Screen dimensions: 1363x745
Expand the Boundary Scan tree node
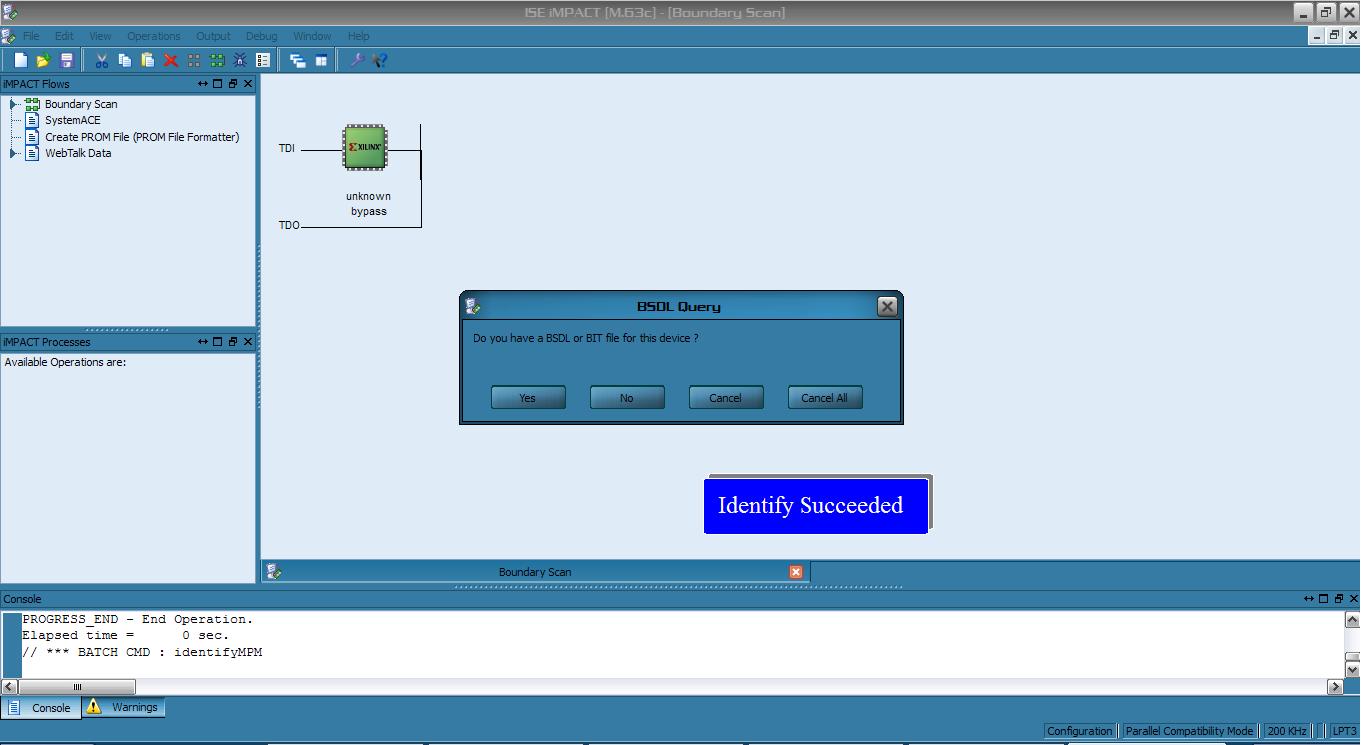pos(13,104)
